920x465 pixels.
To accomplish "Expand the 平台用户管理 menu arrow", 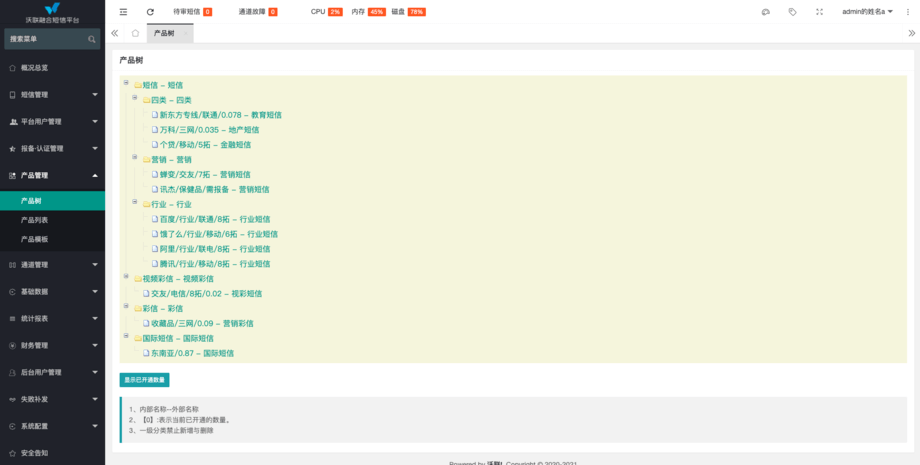I will (95, 121).
